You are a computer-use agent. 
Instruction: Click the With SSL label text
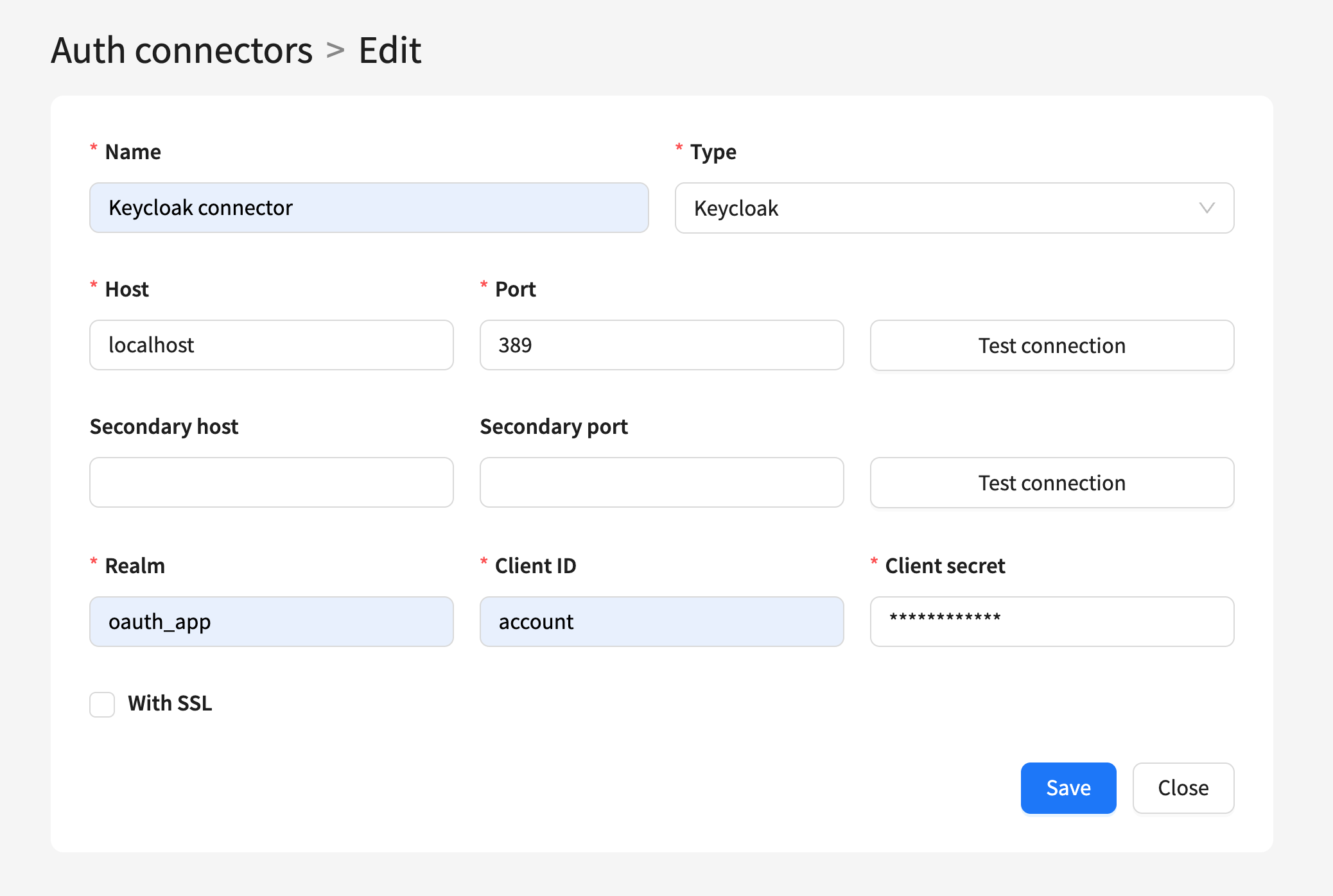[x=170, y=703]
